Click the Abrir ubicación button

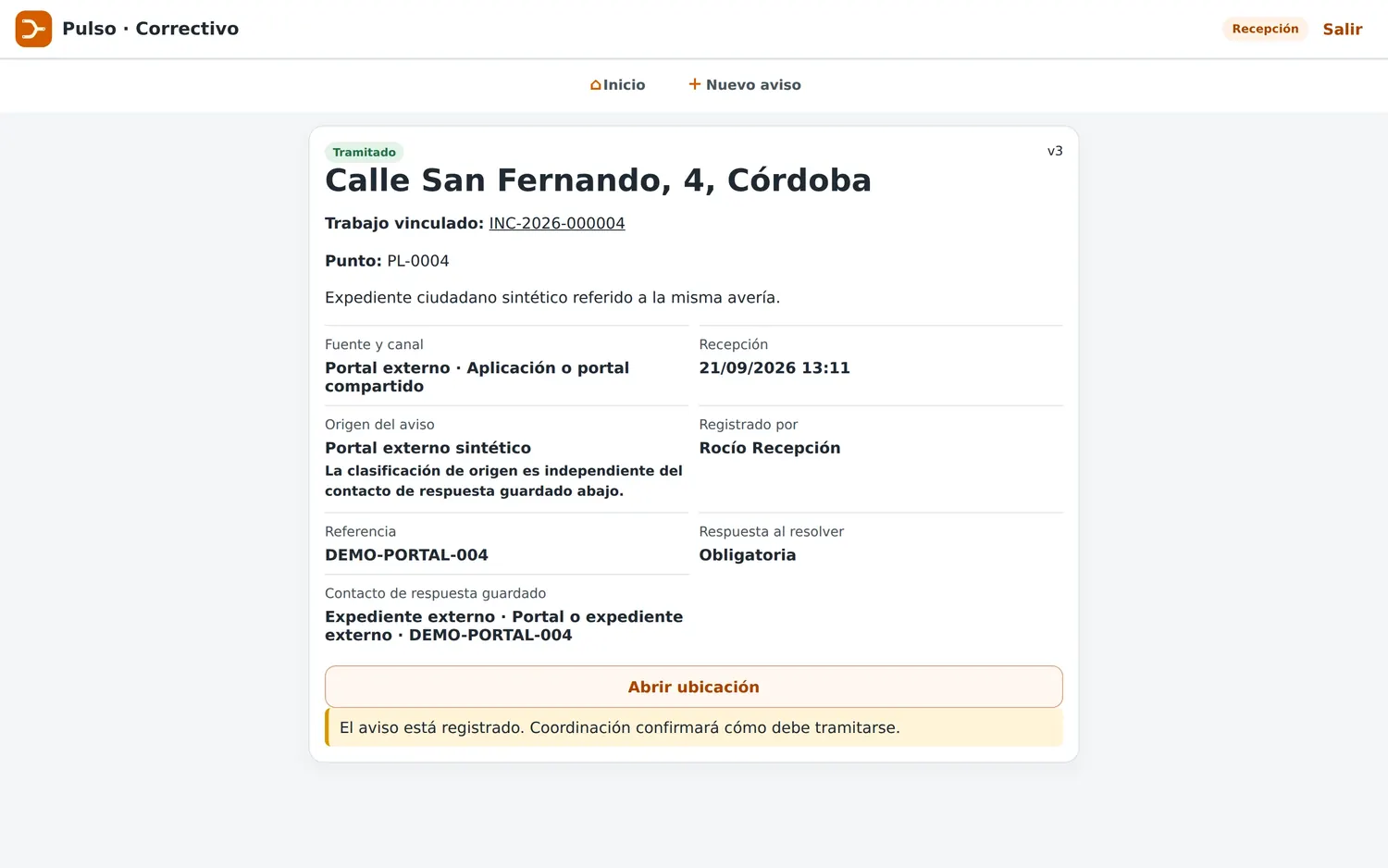693,687
